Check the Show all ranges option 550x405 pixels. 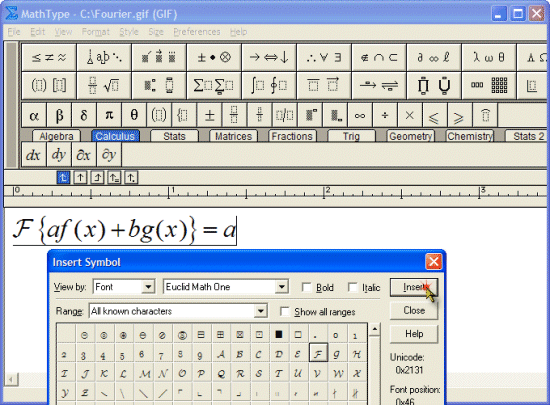coord(285,312)
